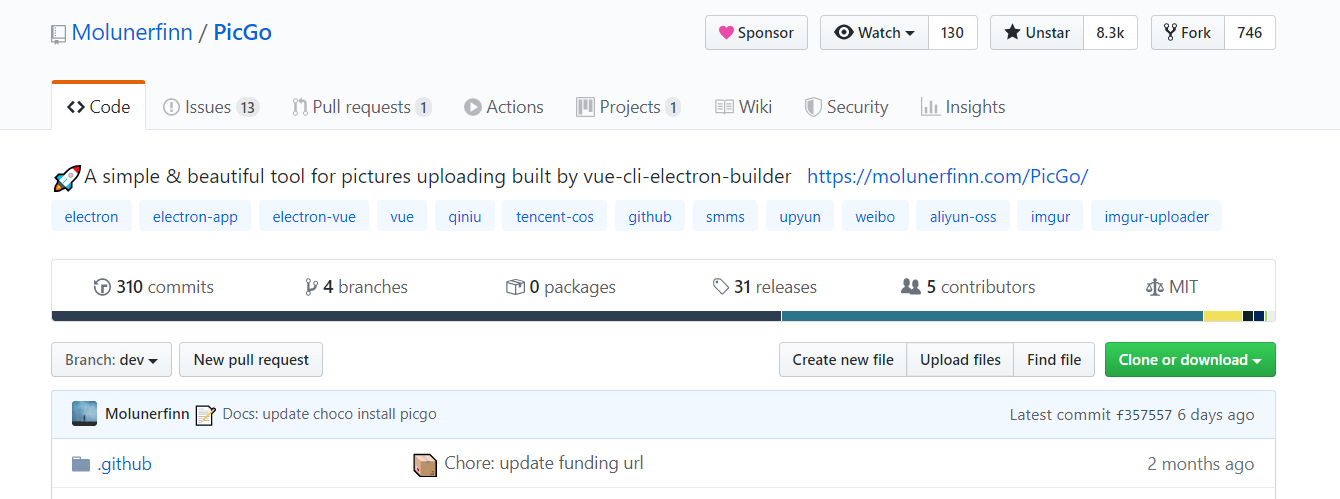
Task: Click the language color bar
Action: click(x=663, y=316)
